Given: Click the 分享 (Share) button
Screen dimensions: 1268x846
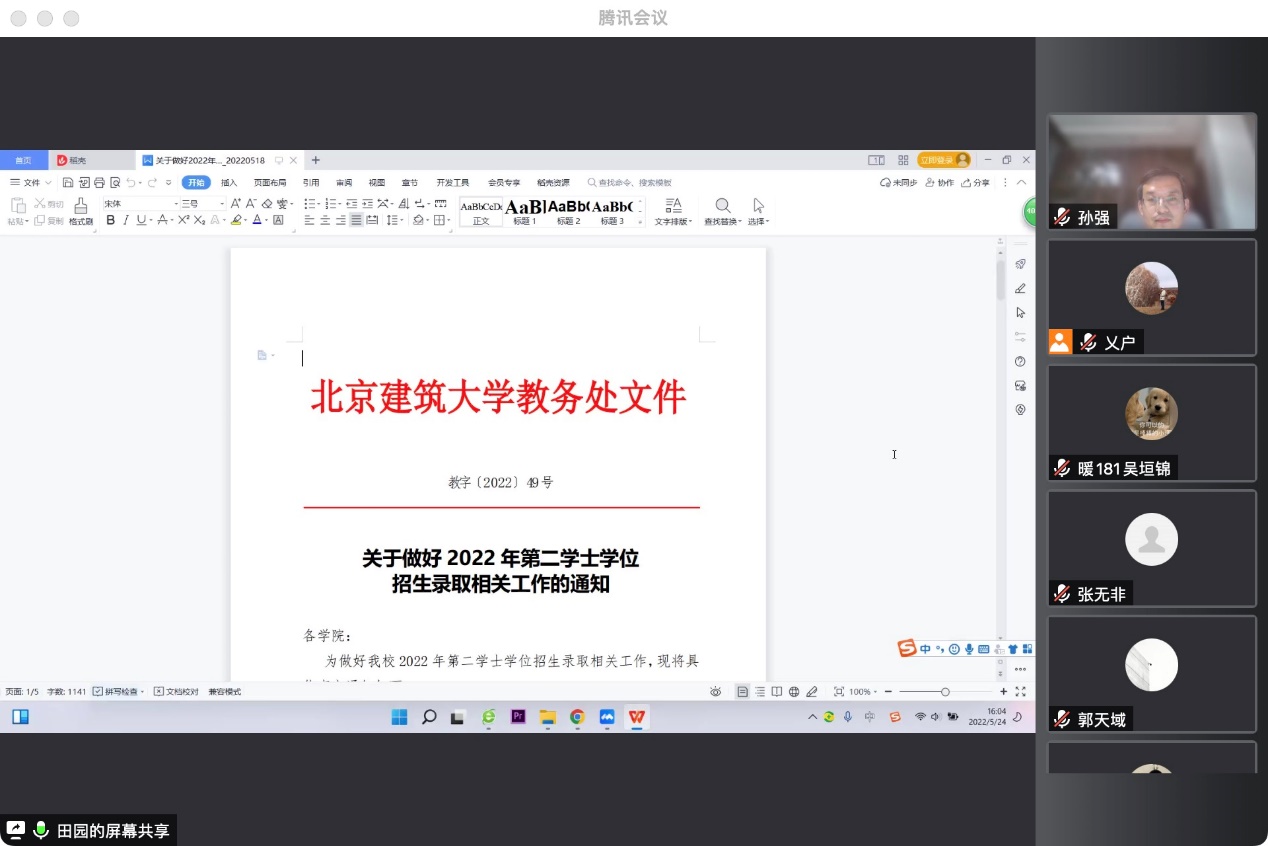Looking at the screenshot, I should 976,183.
